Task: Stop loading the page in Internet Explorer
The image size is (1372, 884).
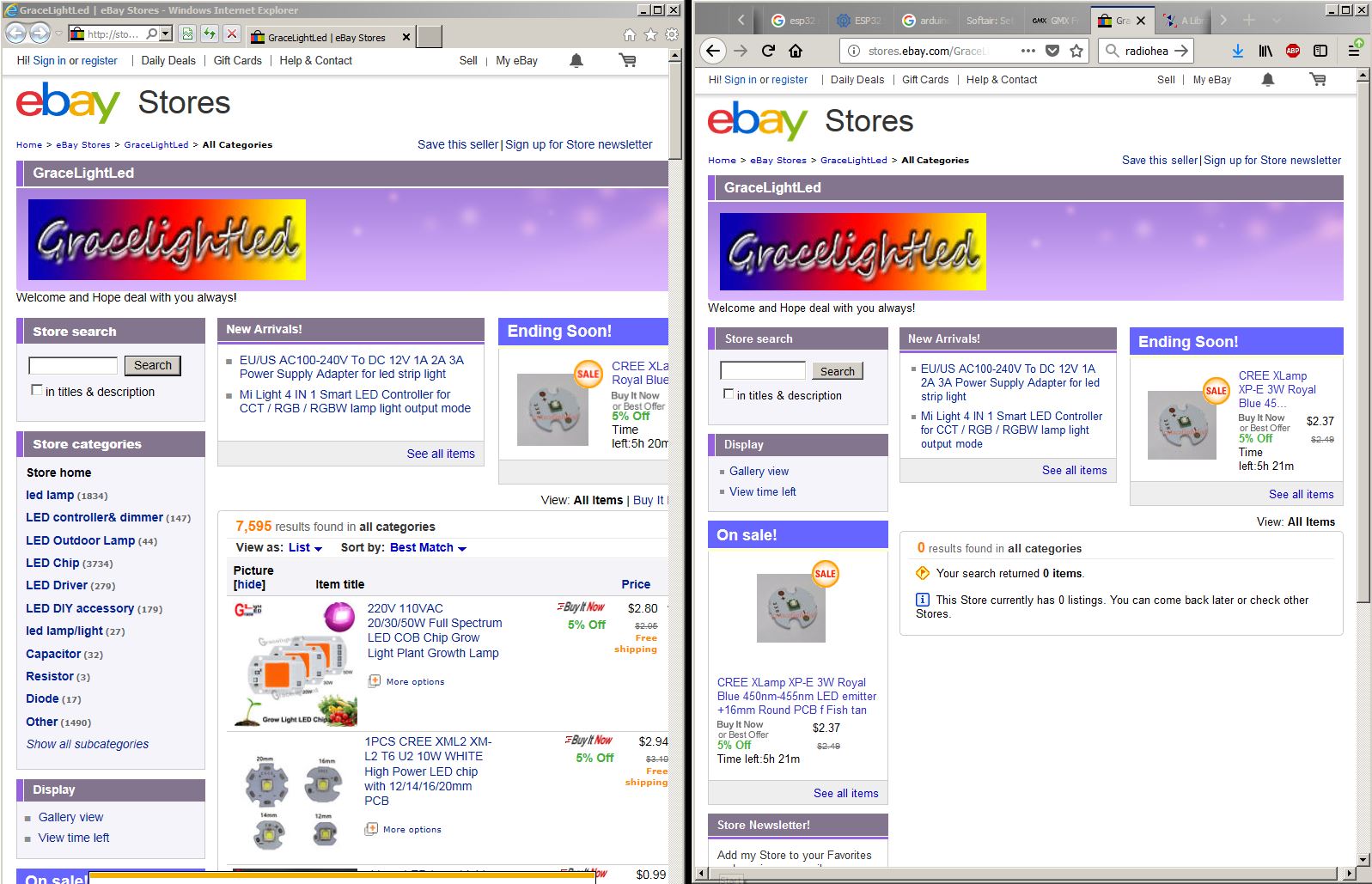Action: coord(231,34)
